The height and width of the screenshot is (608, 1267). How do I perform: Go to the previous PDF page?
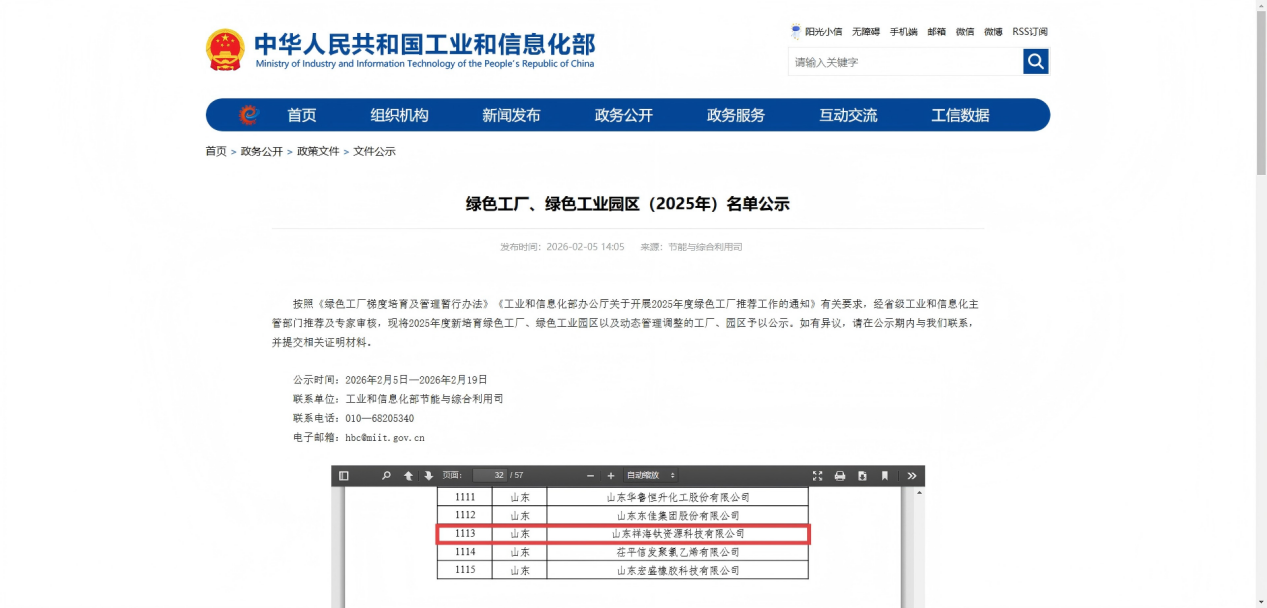[408, 476]
